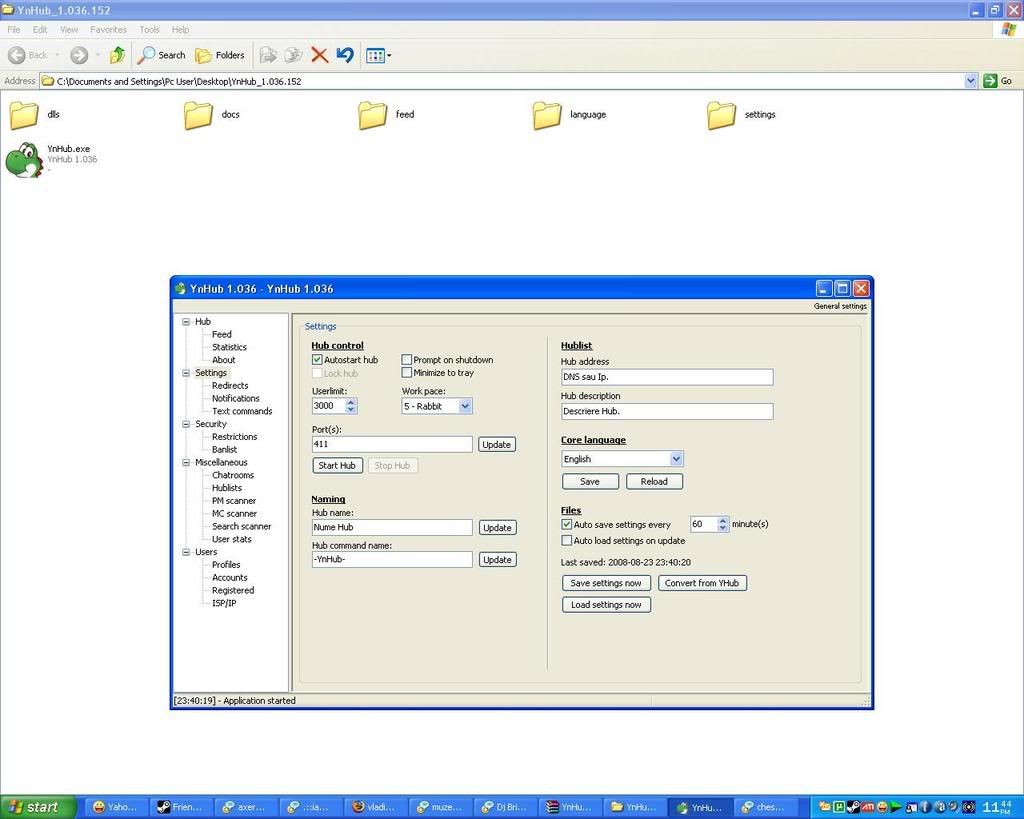The height and width of the screenshot is (819, 1024).
Task: Click the Copy To toolbar icon
Action: (x=293, y=56)
